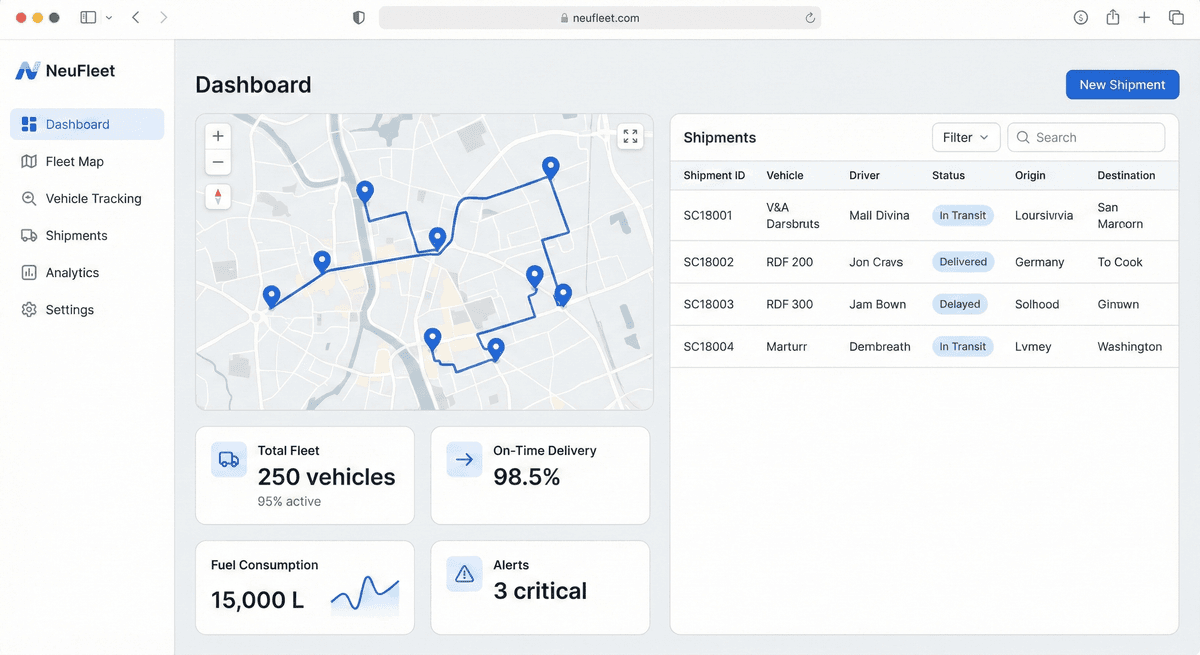
Task: Open the Analytics section
Action: (x=72, y=272)
